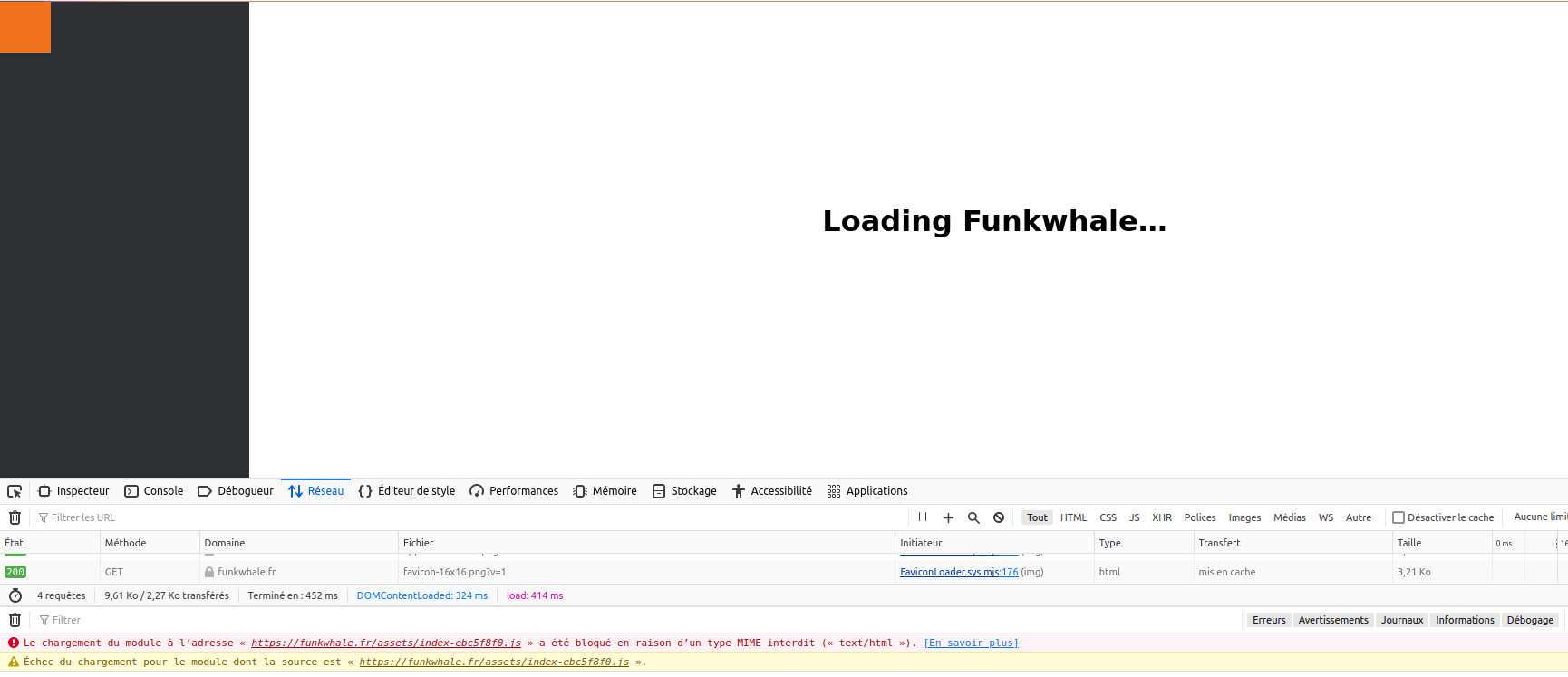The width and height of the screenshot is (1568, 677).
Task: Sort by the Méthode column header
Action: click(x=150, y=543)
